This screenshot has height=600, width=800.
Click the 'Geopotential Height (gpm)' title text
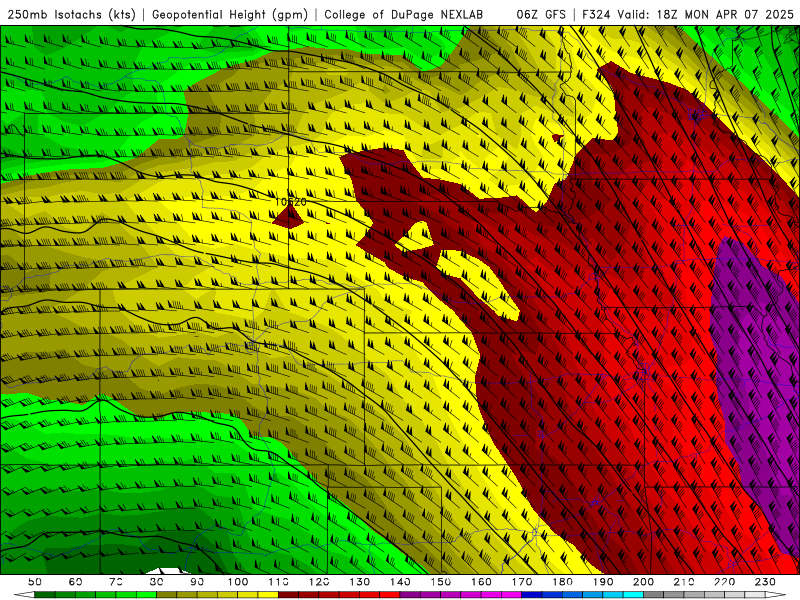[x=230, y=15]
